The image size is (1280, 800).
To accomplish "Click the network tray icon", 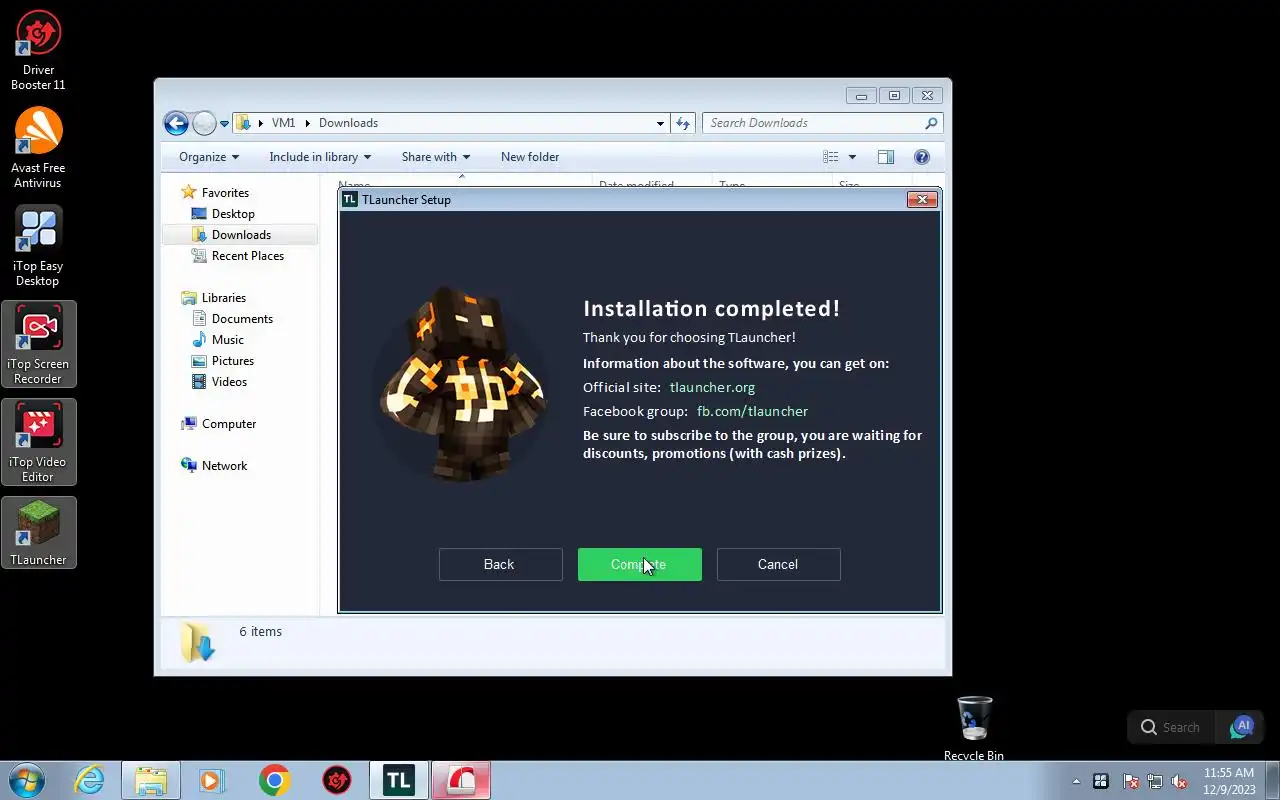I will tap(1155, 781).
